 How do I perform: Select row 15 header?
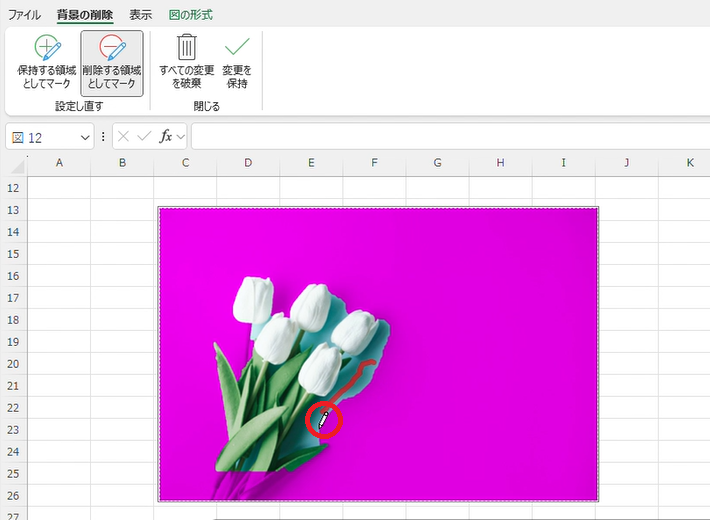pos(14,254)
